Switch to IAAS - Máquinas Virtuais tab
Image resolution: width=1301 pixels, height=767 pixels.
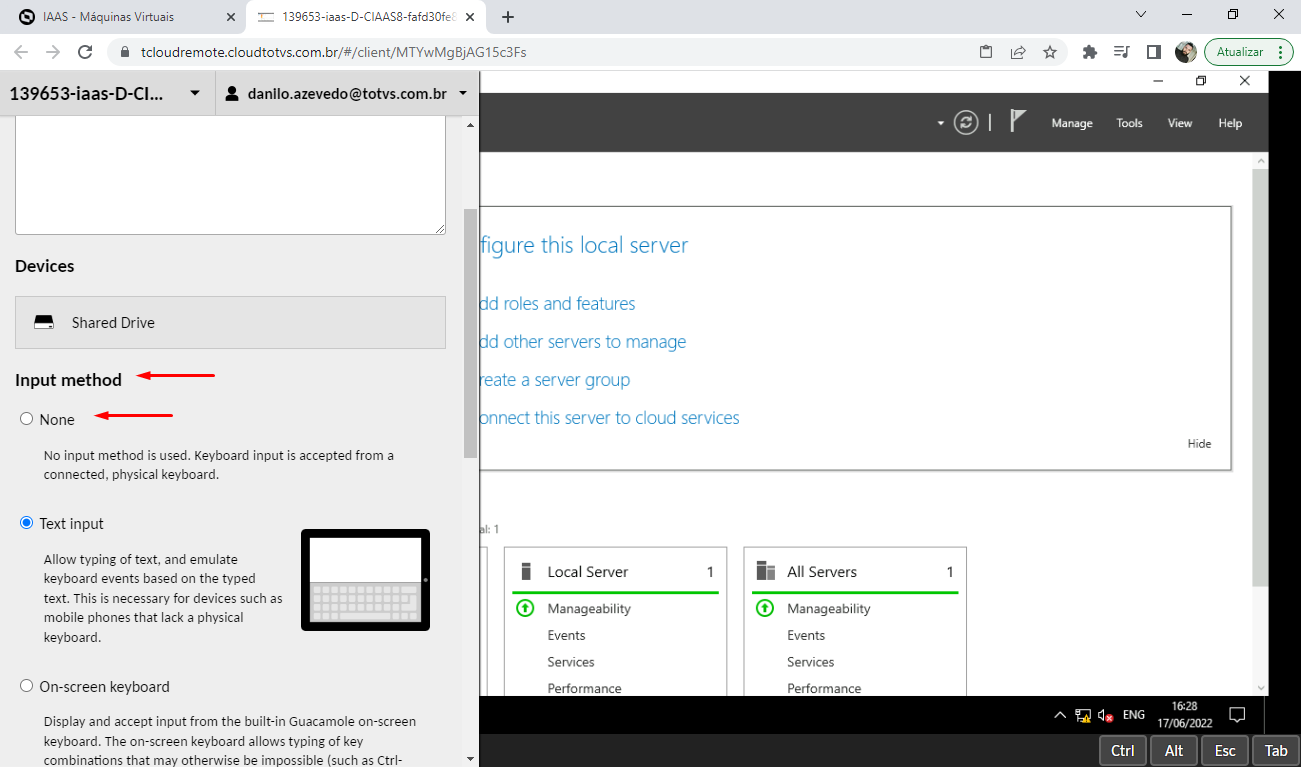click(123, 17)
